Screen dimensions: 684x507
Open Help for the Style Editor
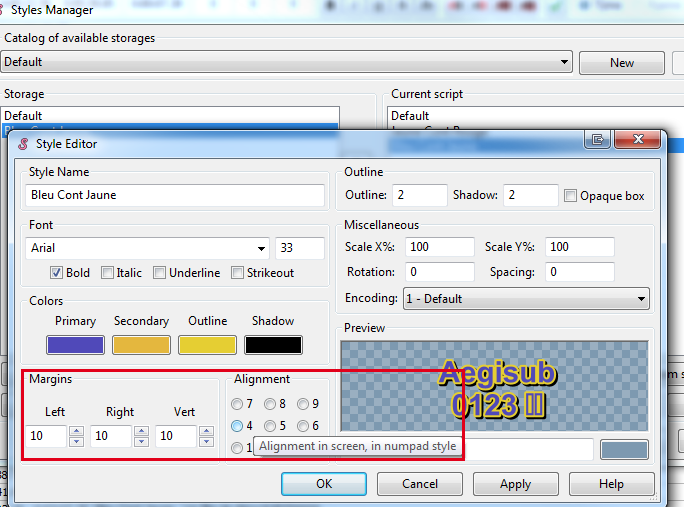pos(612,484)
